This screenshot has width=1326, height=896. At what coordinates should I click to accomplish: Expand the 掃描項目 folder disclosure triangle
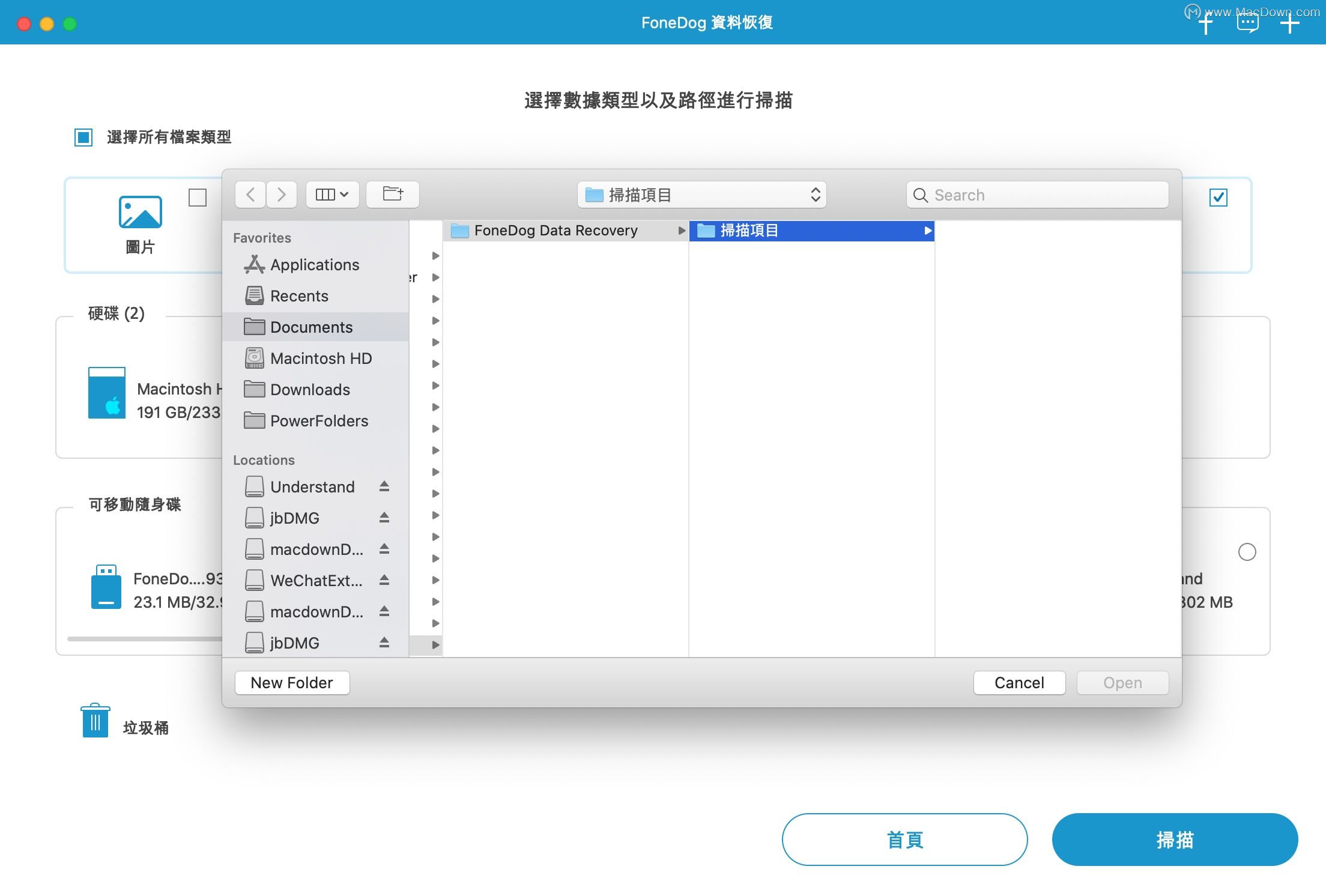927,230
